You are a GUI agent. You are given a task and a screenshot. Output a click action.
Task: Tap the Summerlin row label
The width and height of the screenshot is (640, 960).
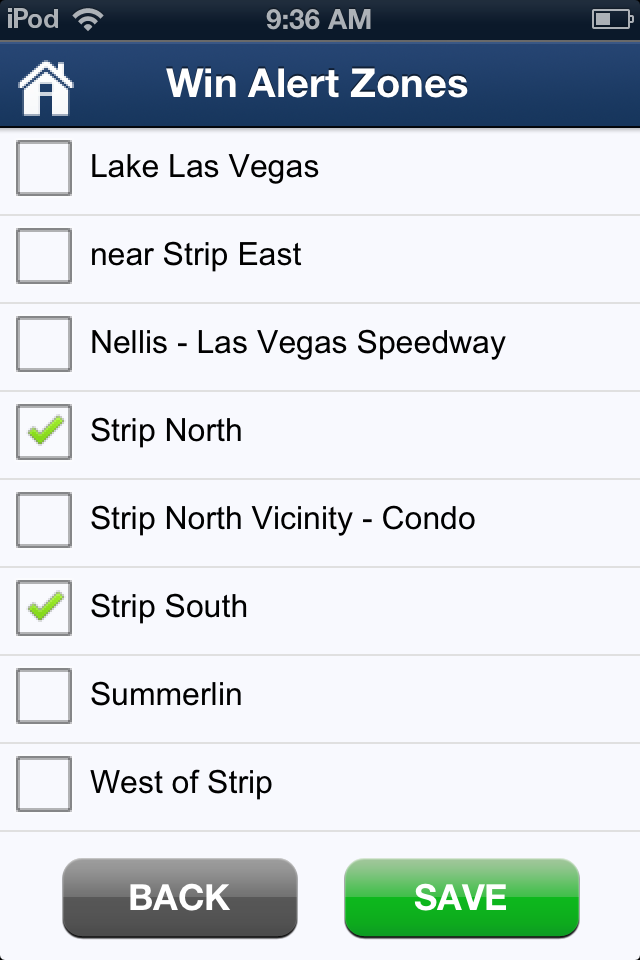(x=166, y=694)
